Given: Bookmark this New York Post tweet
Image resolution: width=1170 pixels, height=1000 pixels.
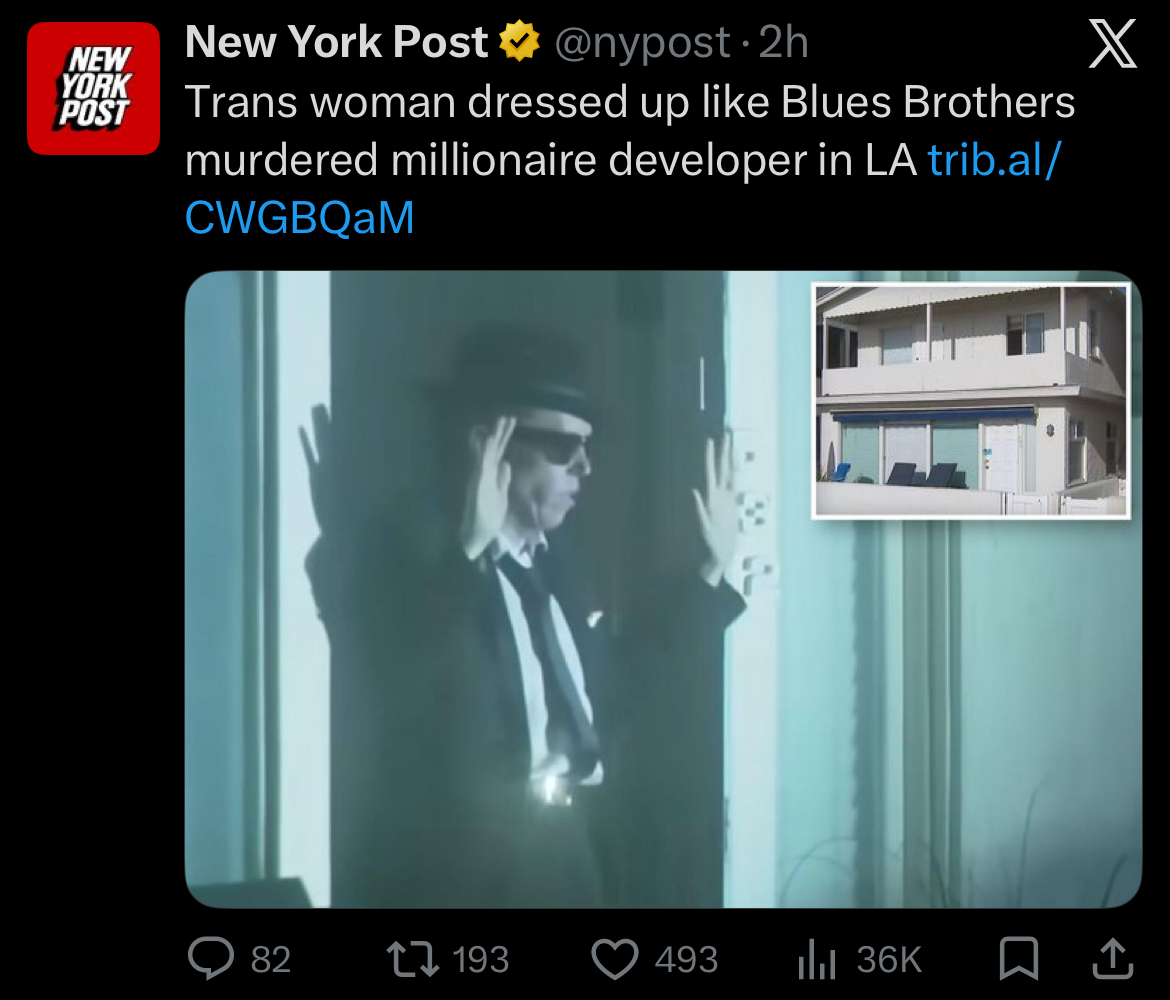Looking at the screenshot, I should (x=1019, y=958).
